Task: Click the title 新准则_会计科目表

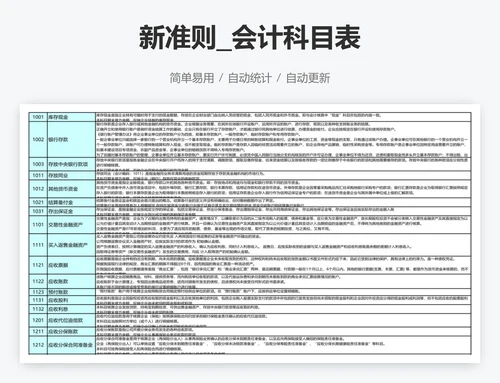Action: pos(250,37)
